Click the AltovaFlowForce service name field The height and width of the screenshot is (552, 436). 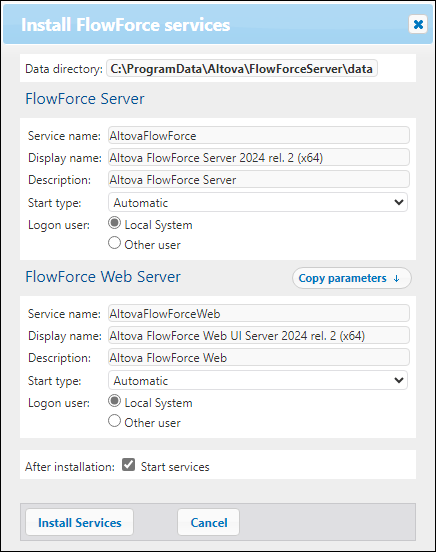259,136
